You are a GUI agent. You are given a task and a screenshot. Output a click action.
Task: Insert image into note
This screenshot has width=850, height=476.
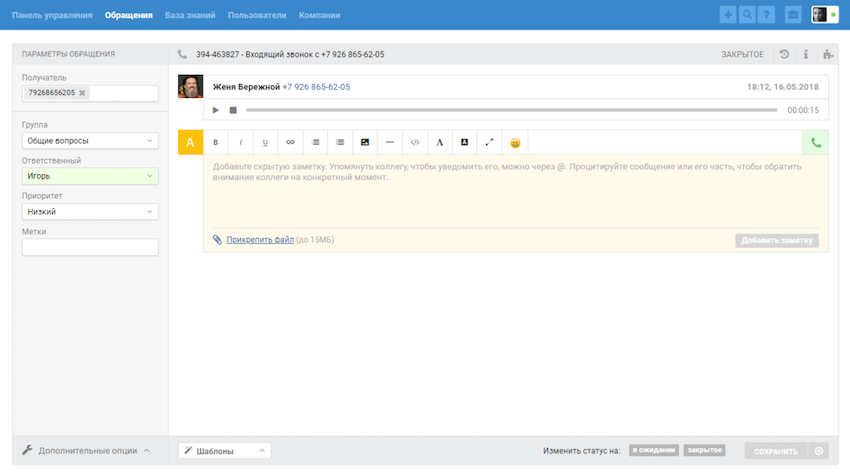365,143
